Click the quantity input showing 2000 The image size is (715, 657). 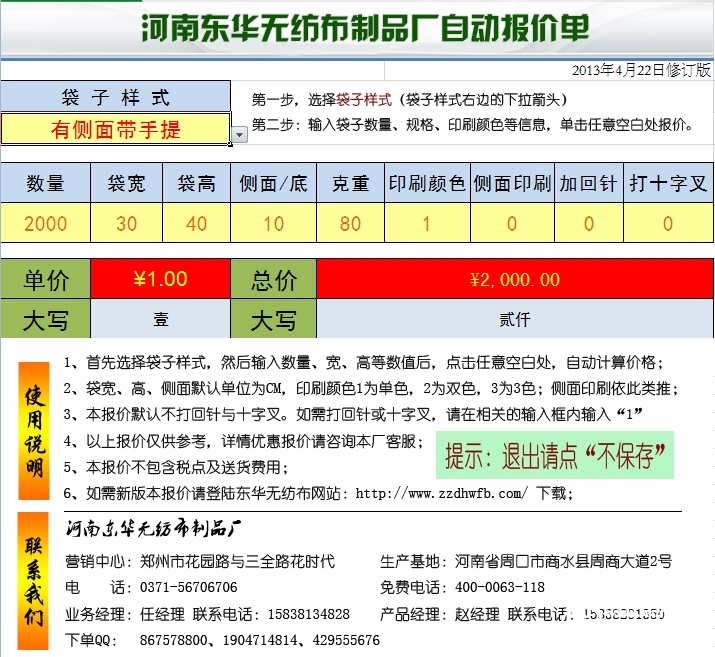pos(45,223)
